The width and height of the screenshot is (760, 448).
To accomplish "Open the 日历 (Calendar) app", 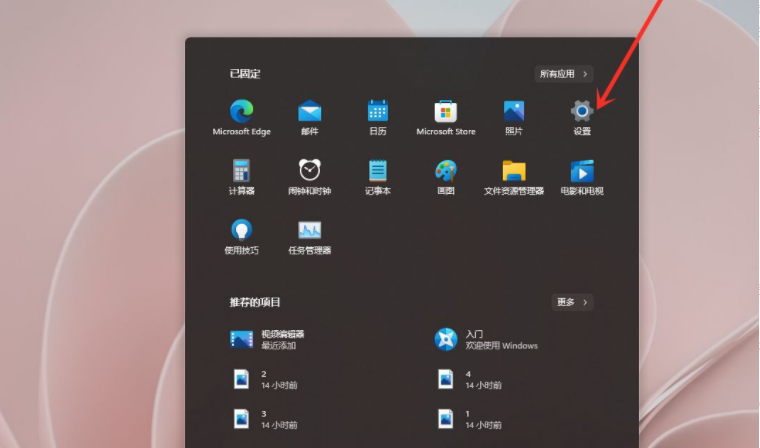I will 377,111.
